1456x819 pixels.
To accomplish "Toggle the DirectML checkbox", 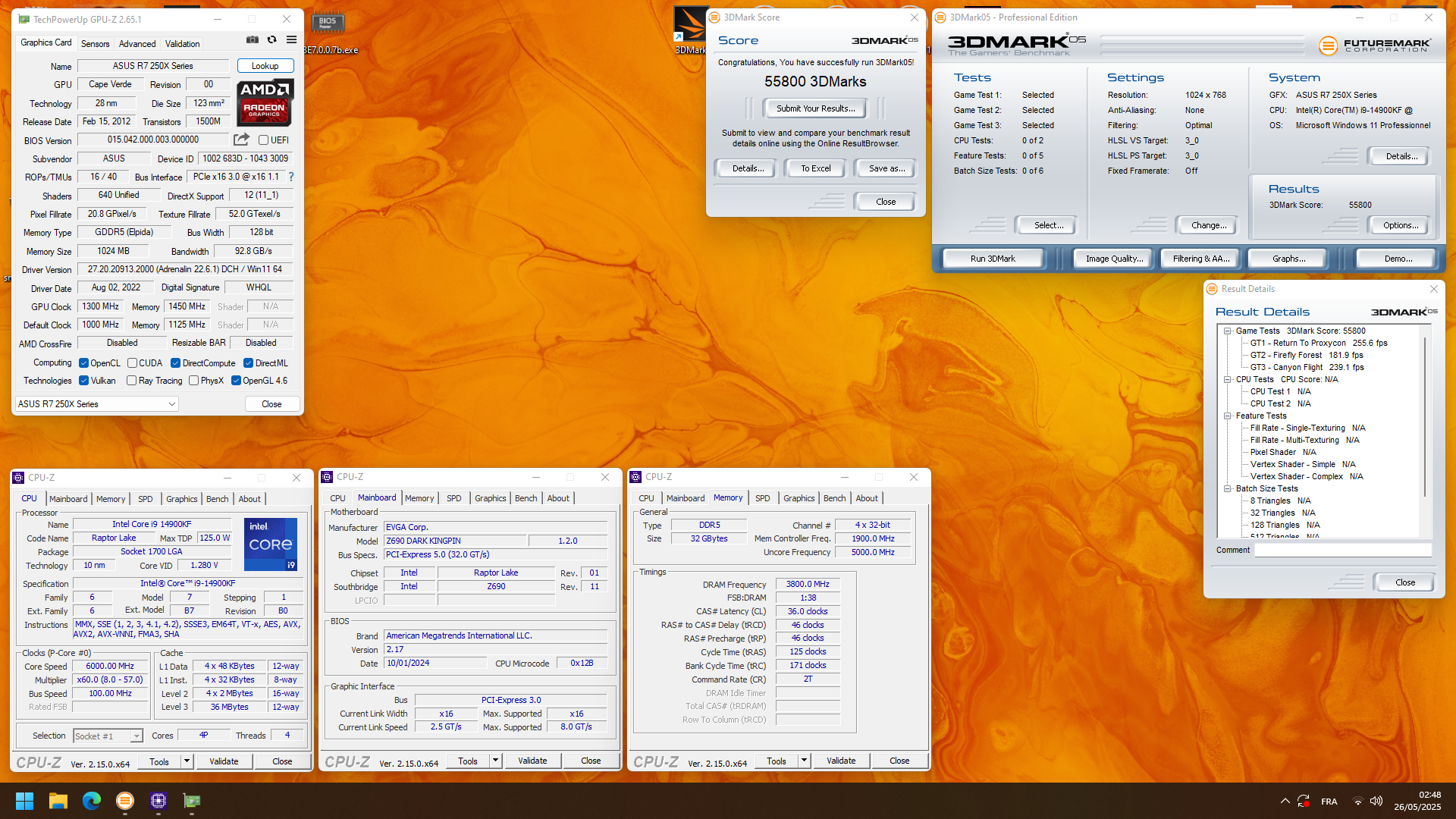I will (248, 363).
